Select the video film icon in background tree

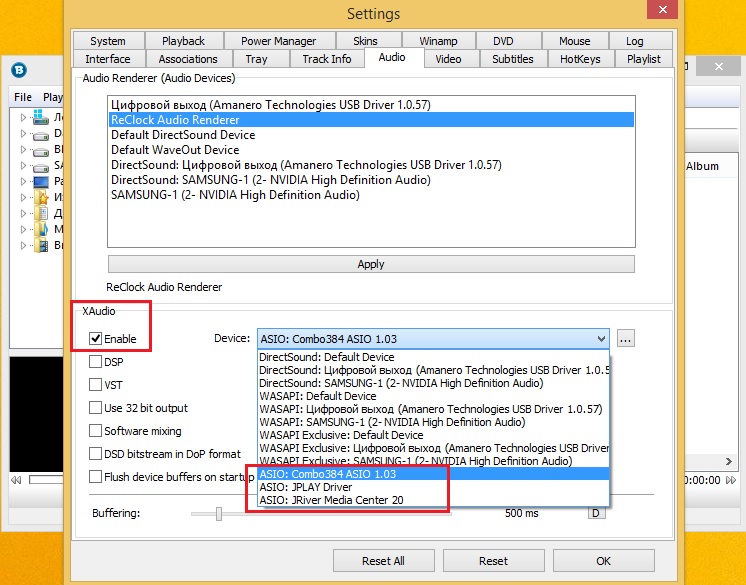(43, 245)
